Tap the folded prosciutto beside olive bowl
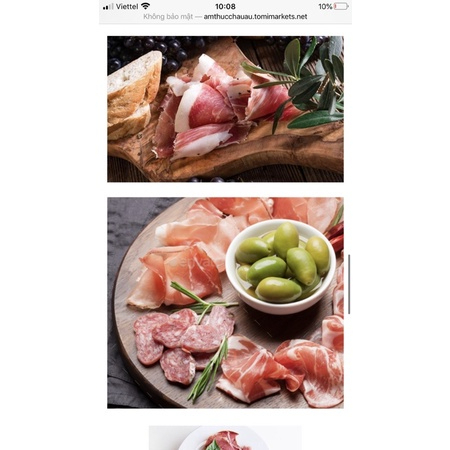This screenshot has height=450, width=450. (177, 277)
